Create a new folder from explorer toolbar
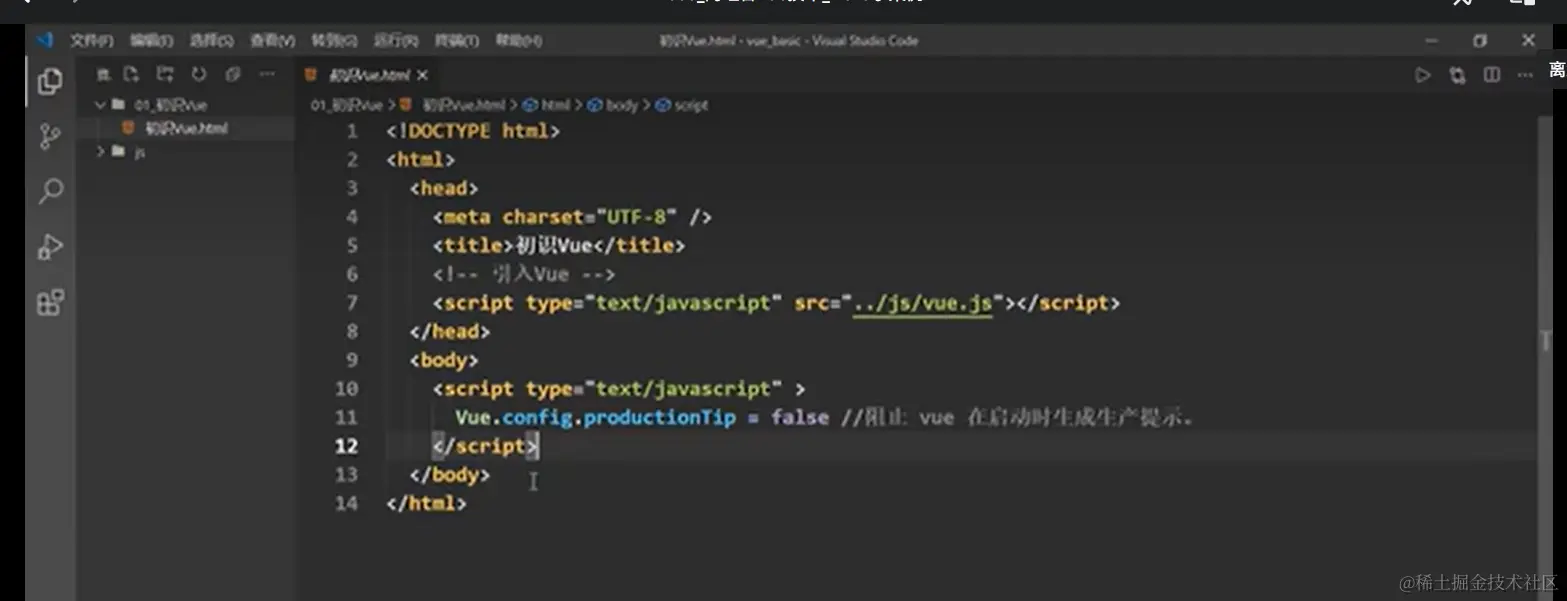The width and height of the screenshot is (1567, 601). tap(165, 75)
